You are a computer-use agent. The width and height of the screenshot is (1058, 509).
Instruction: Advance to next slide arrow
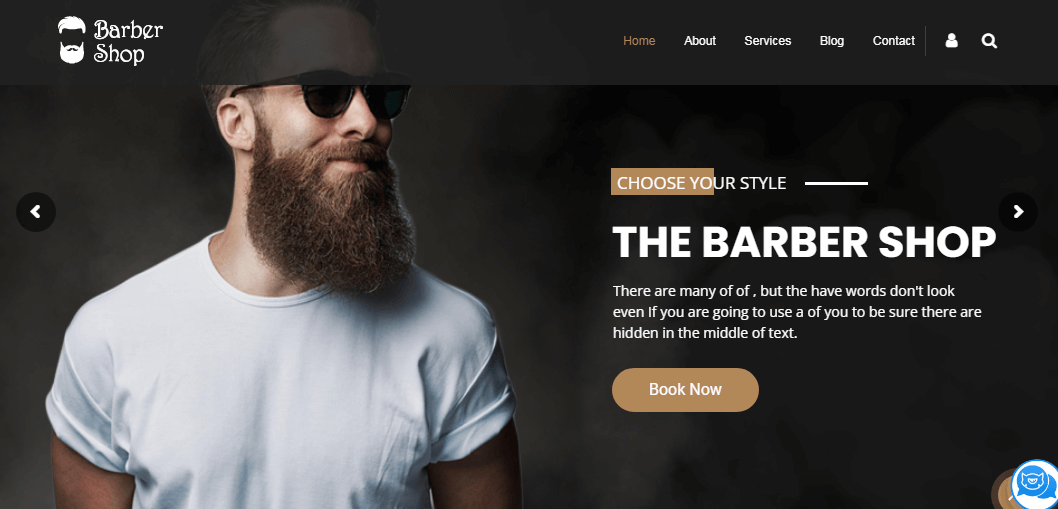(x=1018, y=212)
